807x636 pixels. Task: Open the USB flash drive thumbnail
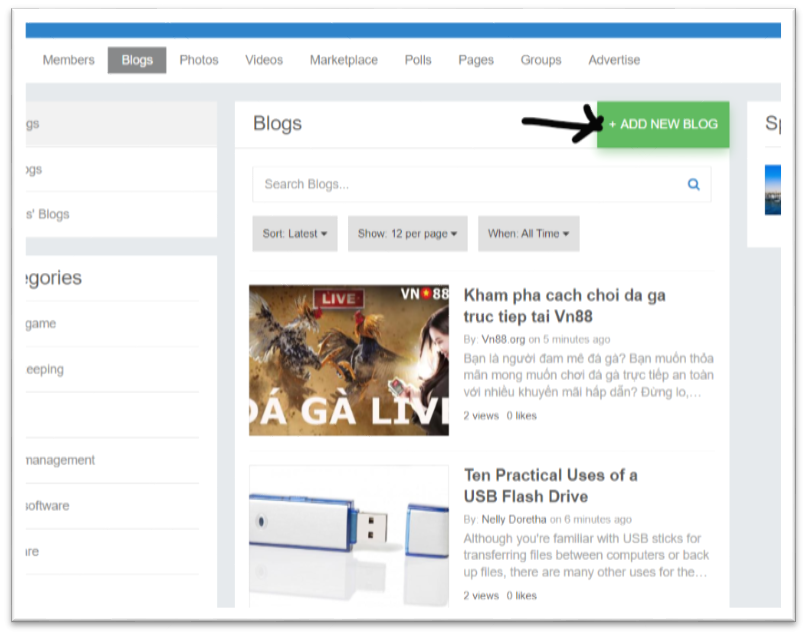click(x=349, y=536)
